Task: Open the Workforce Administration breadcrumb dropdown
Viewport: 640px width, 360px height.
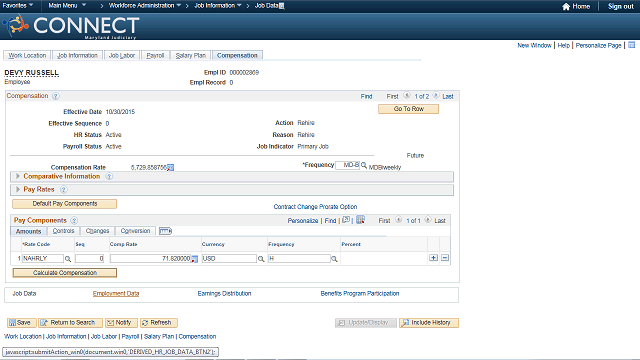Action: [145, 5]
